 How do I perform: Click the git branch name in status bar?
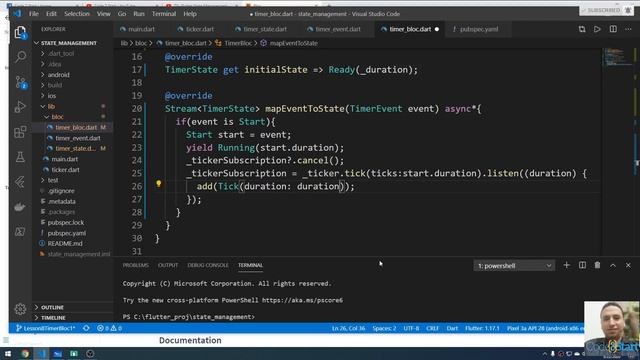point(46,328)
